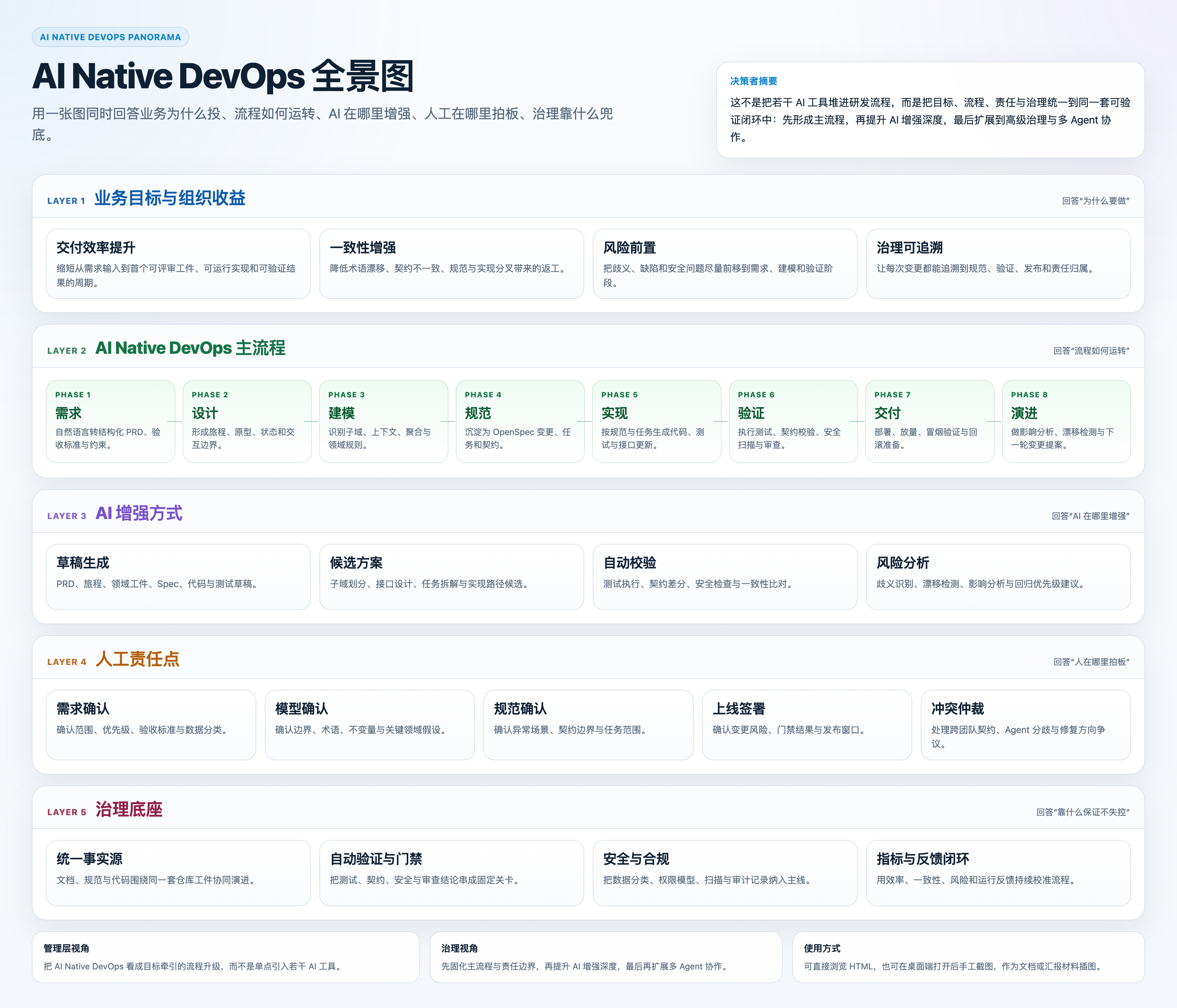Select the 自动验证与门禁 card
1177x1008 pixels.
(x=451, y=873)
